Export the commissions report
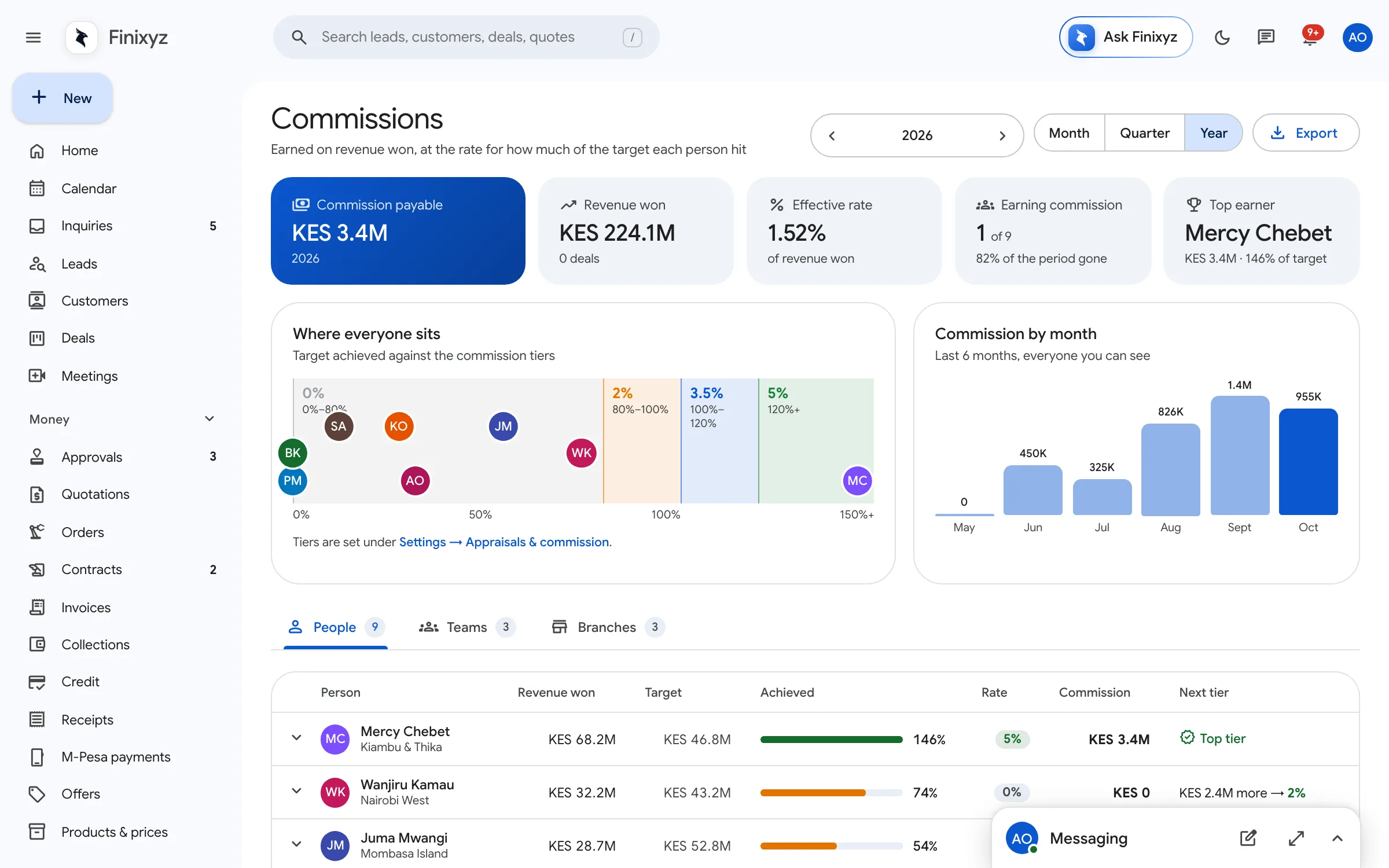Image resolution: width=1389 pixels, height=868 pixels. [1306, 133]
